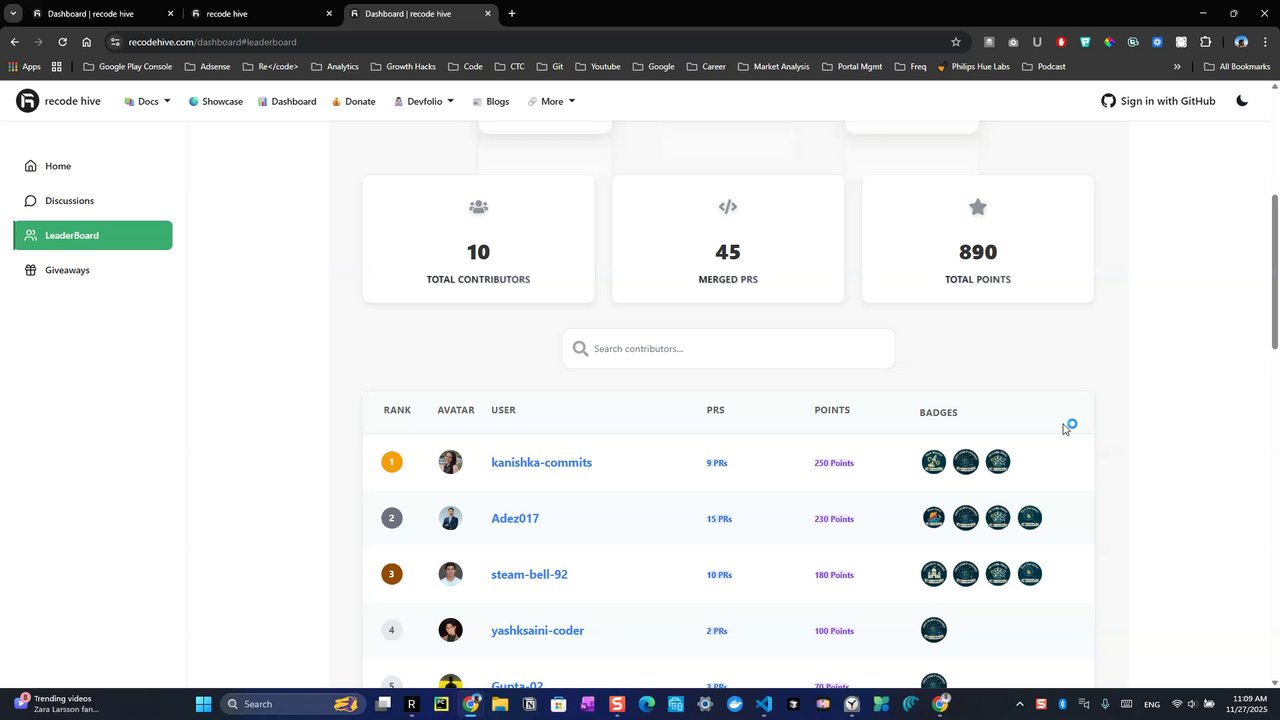The height and width of the screenshot is (720, 1280).
Task: Open File Explorer from the taskbar
Action: 500,704
